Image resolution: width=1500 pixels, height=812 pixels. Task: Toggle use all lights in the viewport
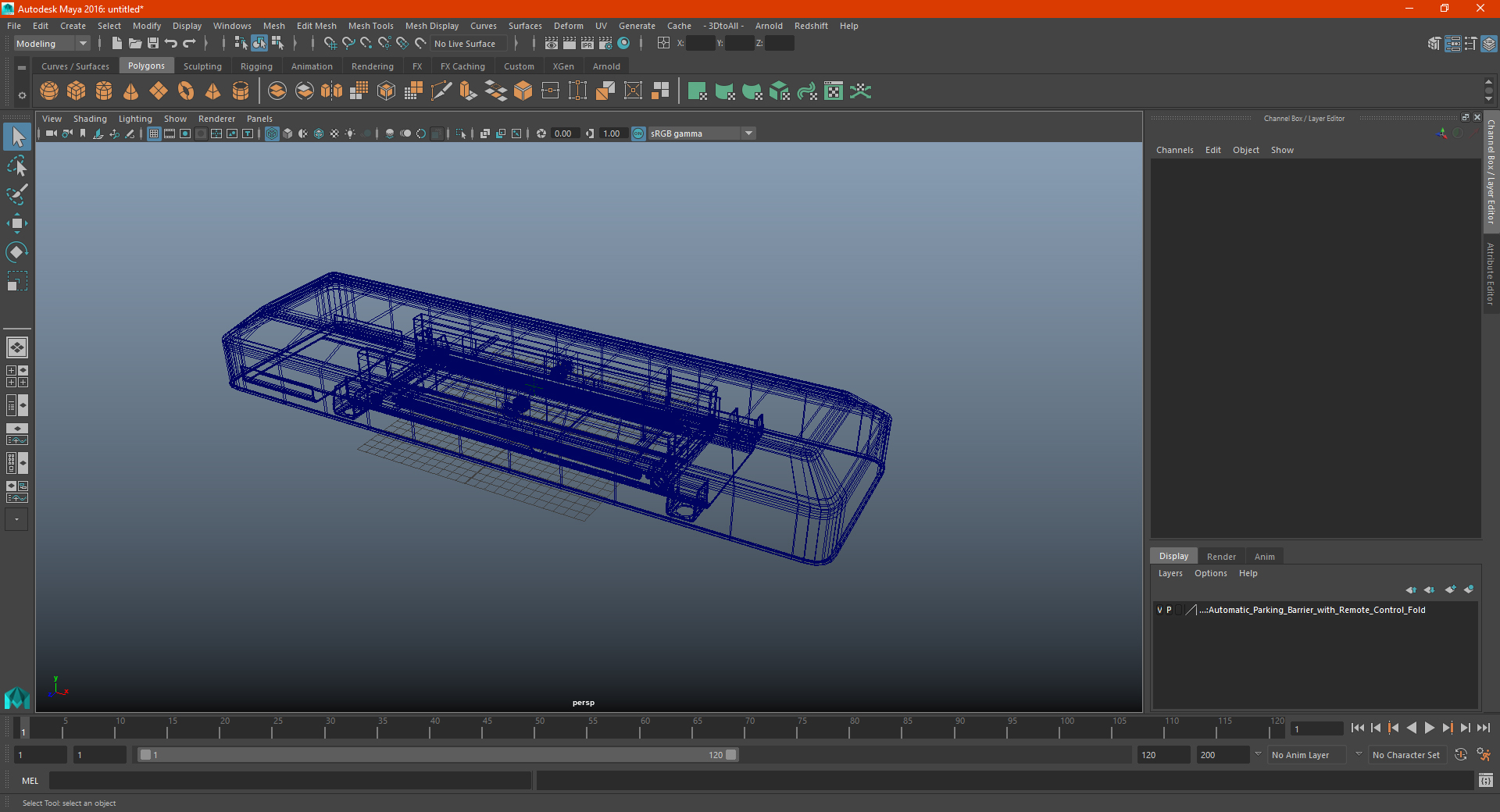pyautogui.click(x=350, y=134)
